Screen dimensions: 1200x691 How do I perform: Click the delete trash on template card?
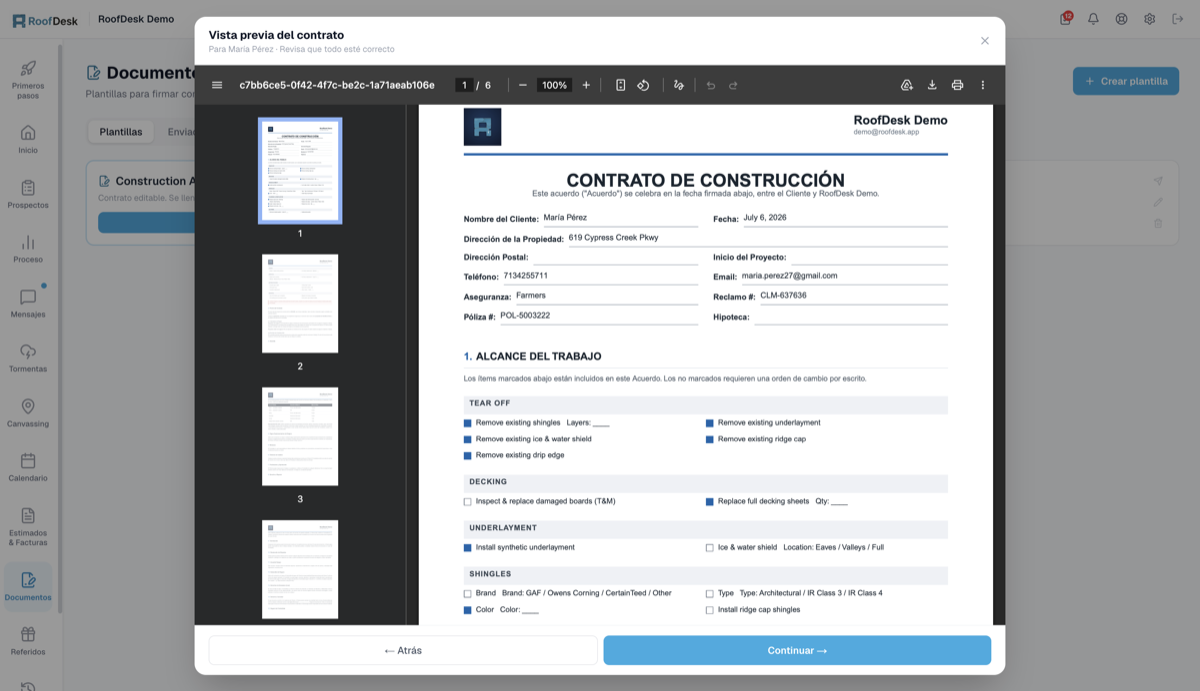click(x=1158, y=223)
